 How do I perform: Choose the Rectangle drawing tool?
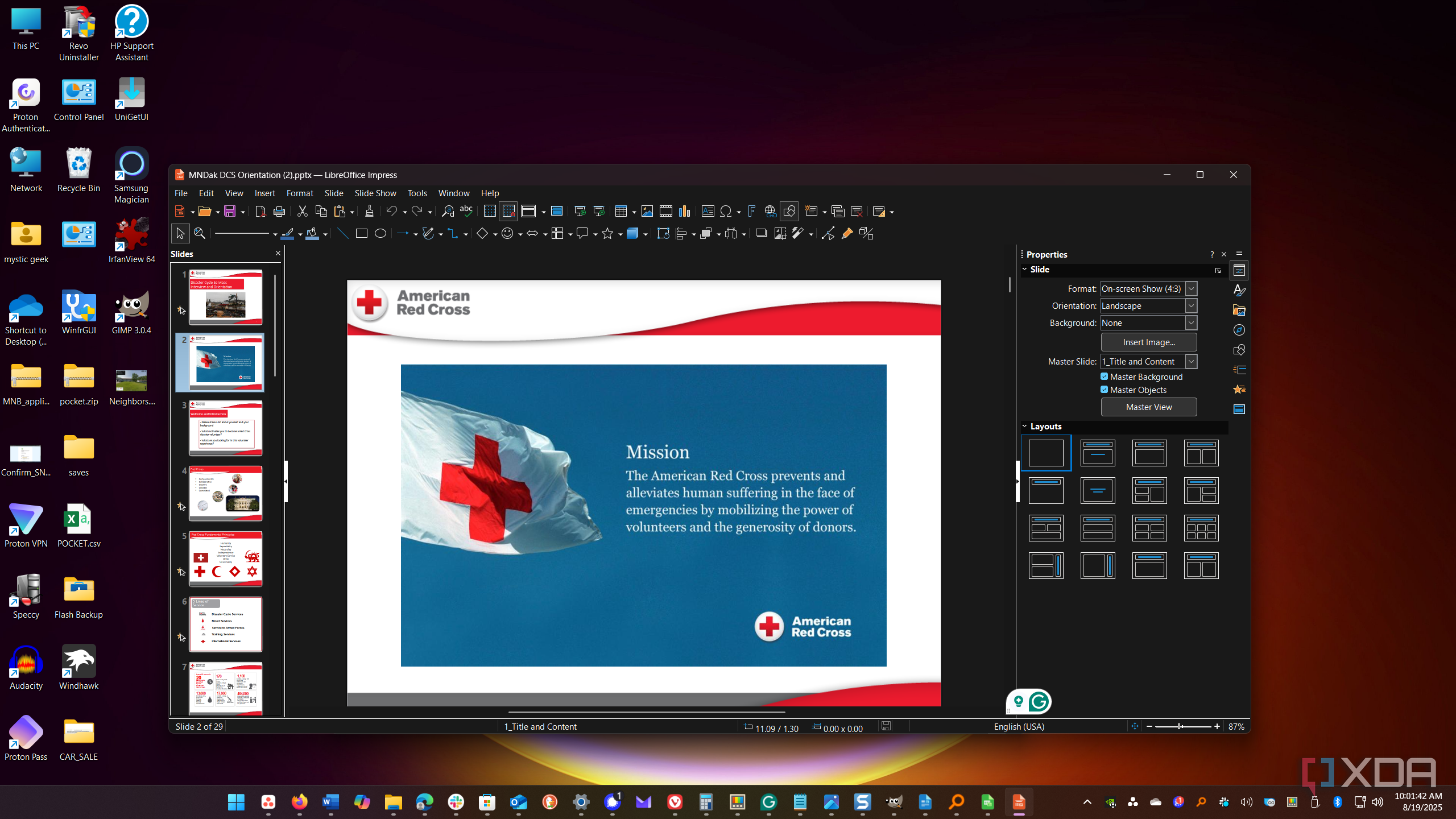point(362,233)
